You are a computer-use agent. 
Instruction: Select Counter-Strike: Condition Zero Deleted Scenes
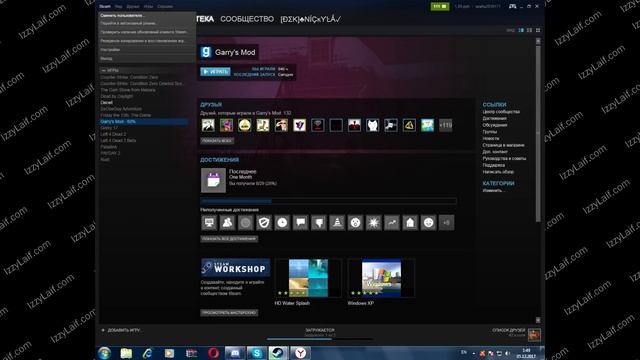click(141, 84)
